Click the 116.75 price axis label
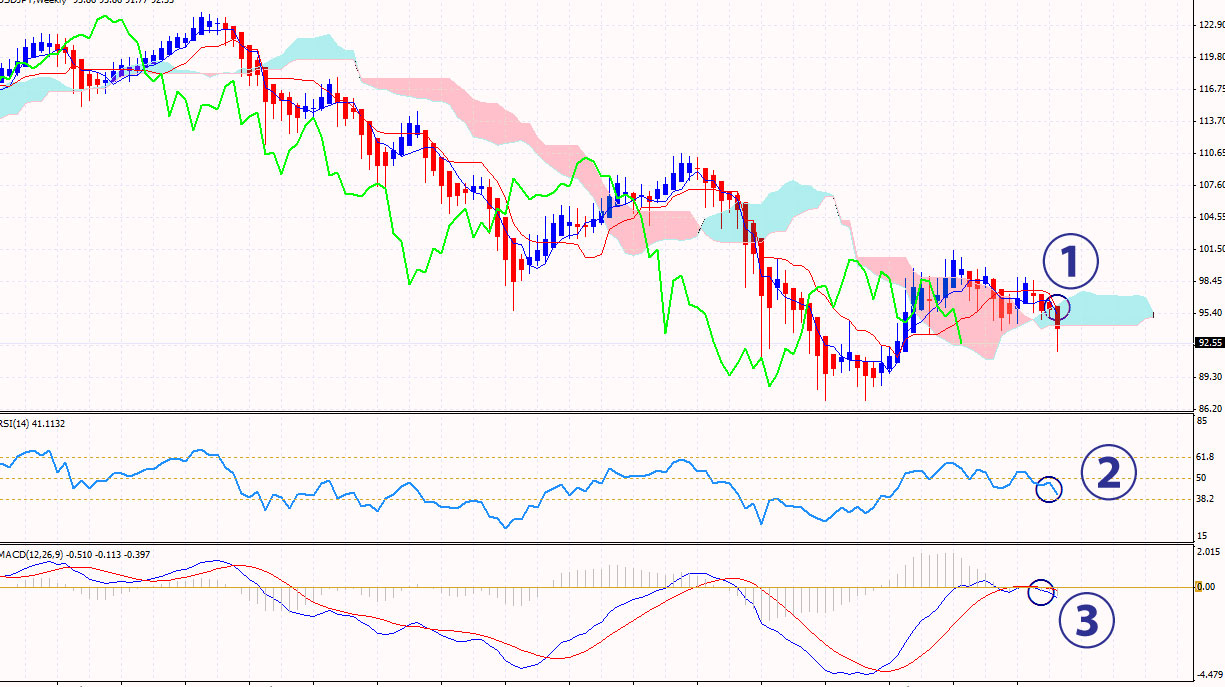 [x=1210, y=89]
